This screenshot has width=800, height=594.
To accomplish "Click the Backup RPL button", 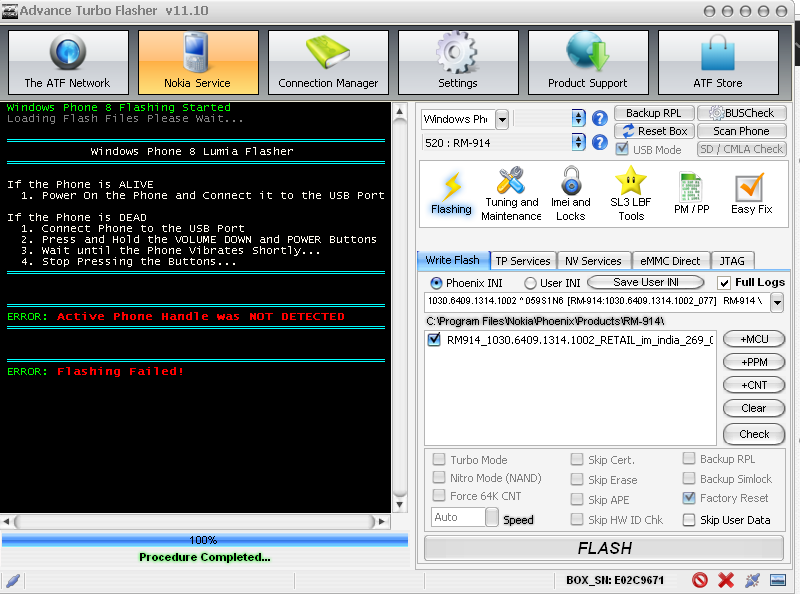I will tap(654, 113).
